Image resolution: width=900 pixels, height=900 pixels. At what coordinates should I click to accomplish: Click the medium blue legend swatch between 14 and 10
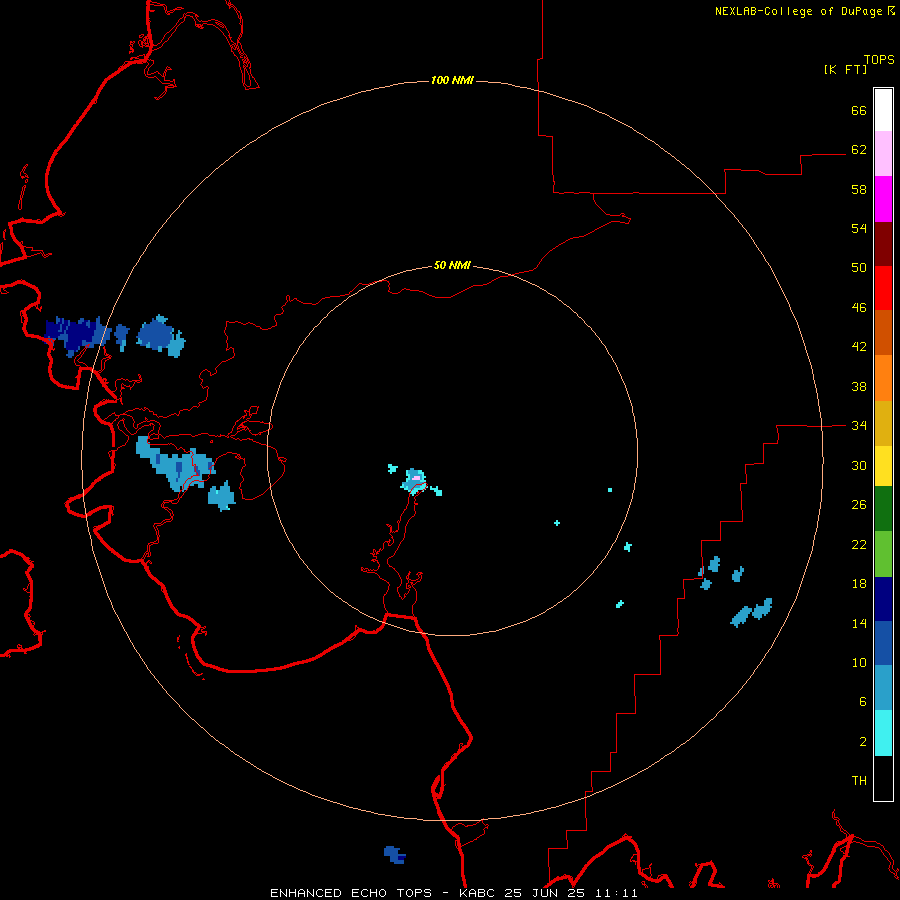(883, 642)
